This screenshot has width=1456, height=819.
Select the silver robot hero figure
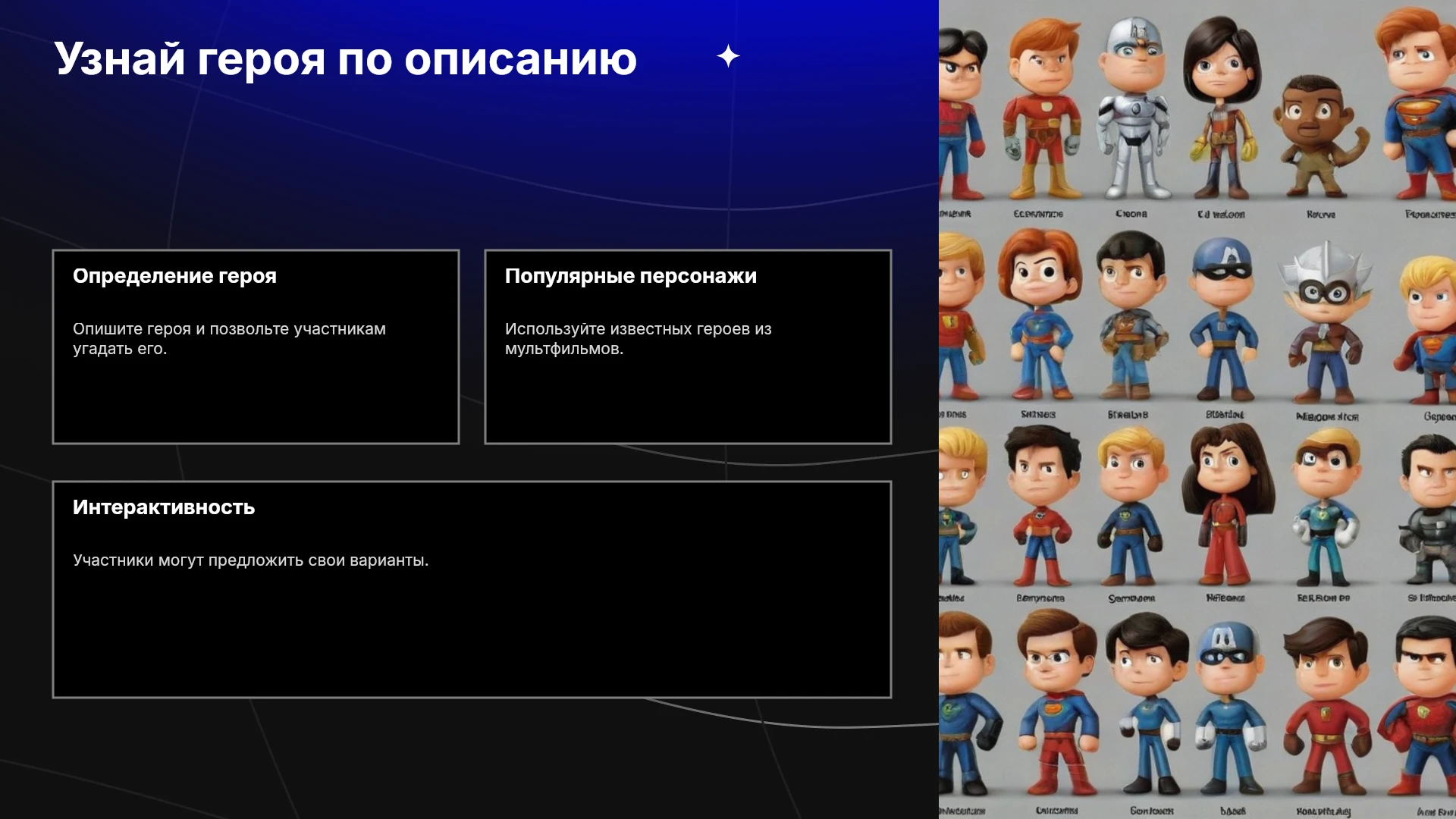click(1134, 108)
